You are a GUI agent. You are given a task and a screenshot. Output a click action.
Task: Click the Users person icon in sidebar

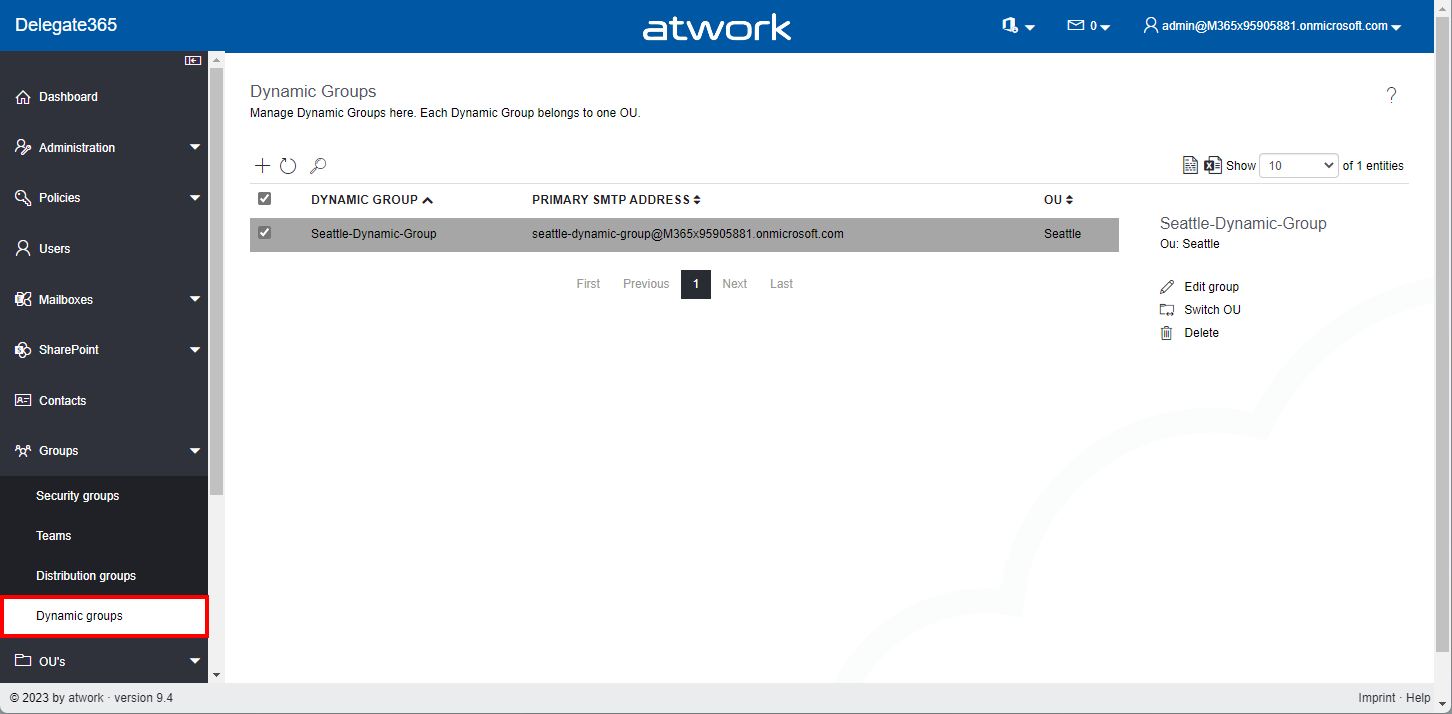(24, 248)
